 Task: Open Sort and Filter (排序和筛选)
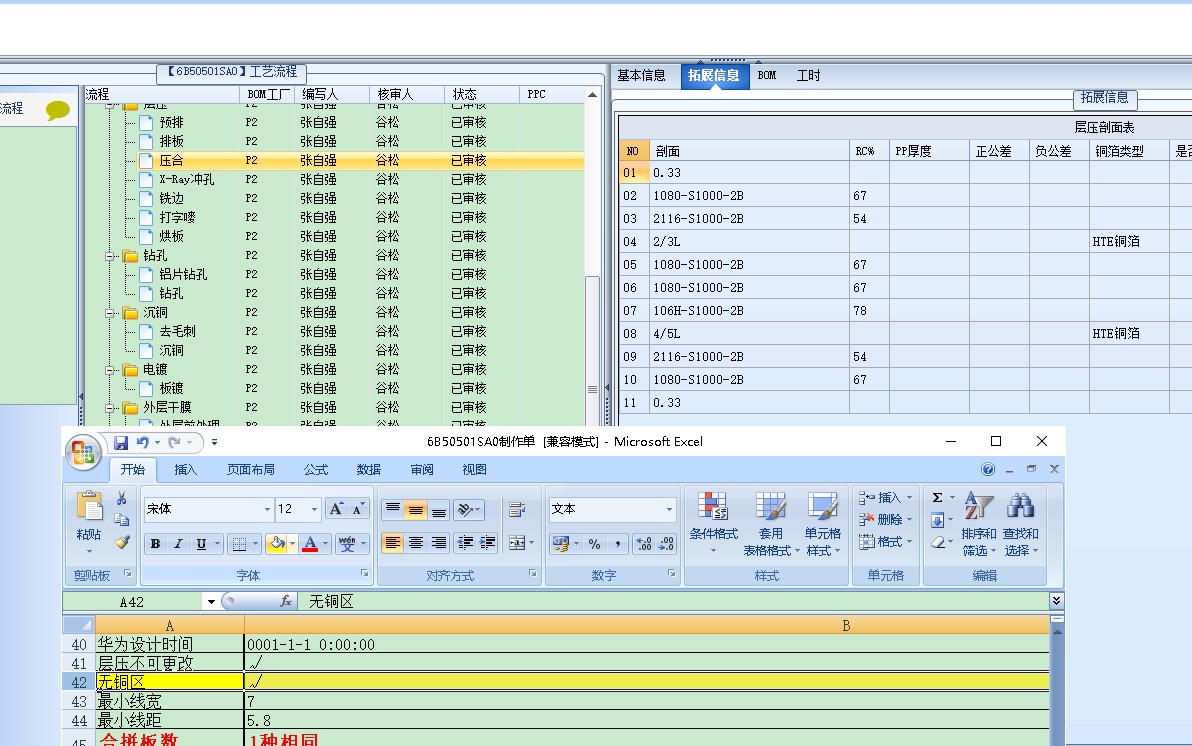coord(978,522)
